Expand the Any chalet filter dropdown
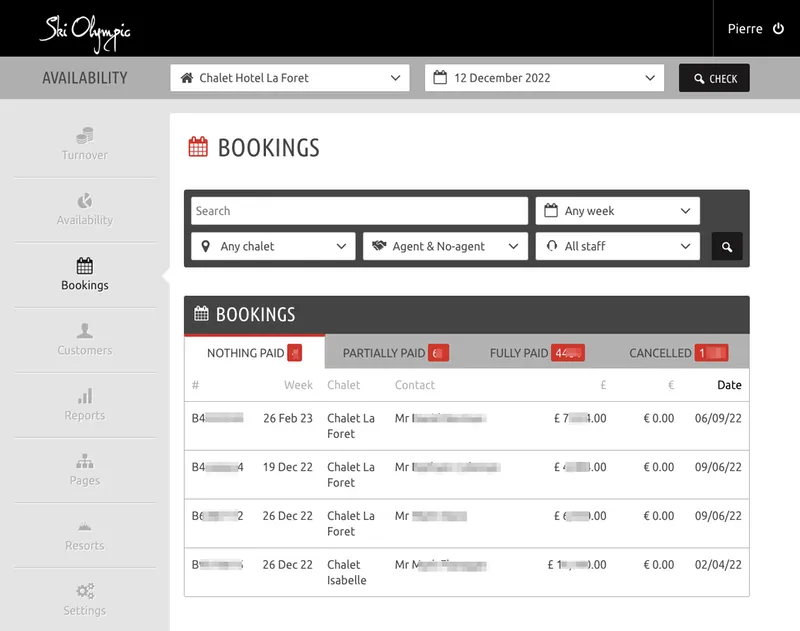Screen dimensions: 800x631 (x=273, y=246)
